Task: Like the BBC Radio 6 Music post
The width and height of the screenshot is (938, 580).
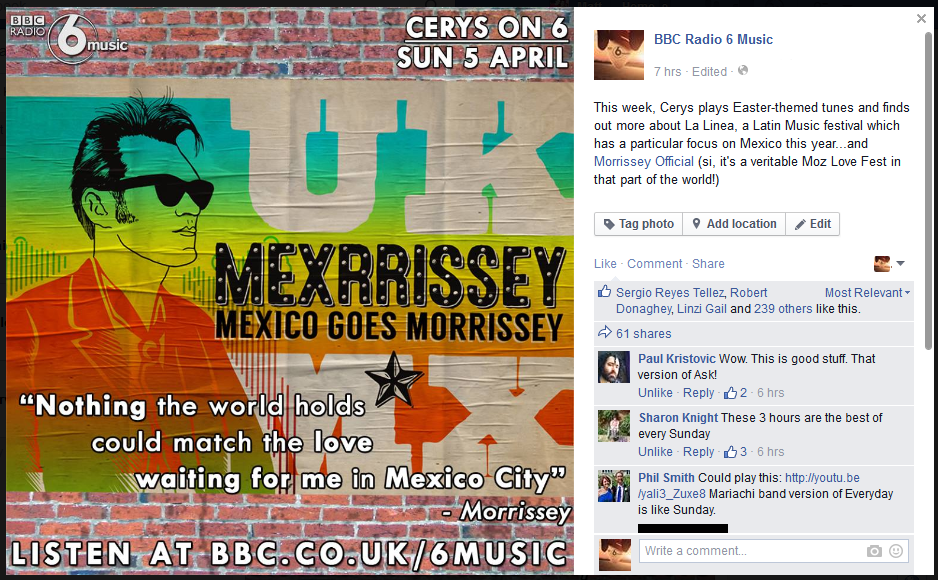Action: click(605, 264)
